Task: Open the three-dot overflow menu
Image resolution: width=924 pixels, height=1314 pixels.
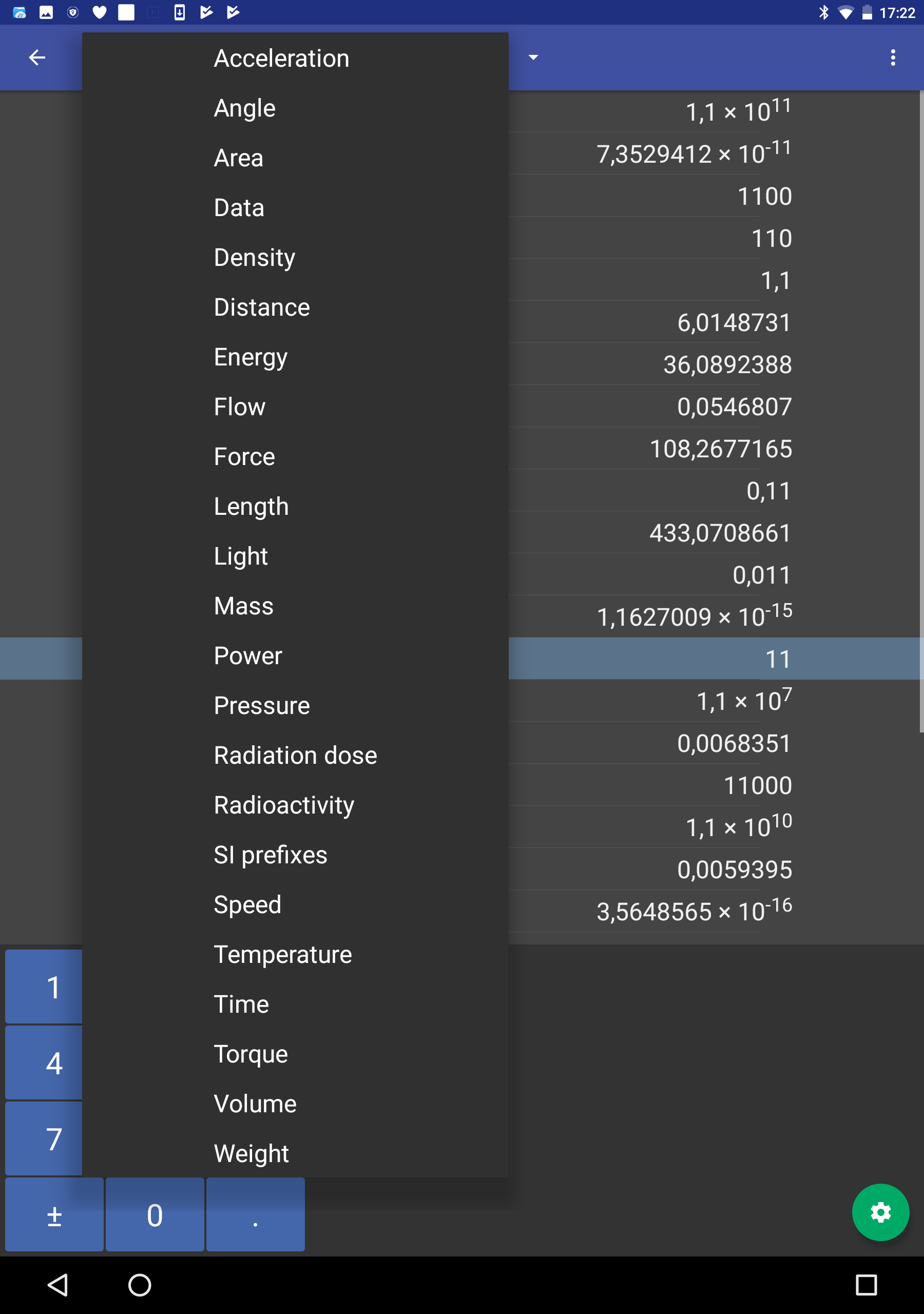Action: pyautogui.click(x=893, y=57)
